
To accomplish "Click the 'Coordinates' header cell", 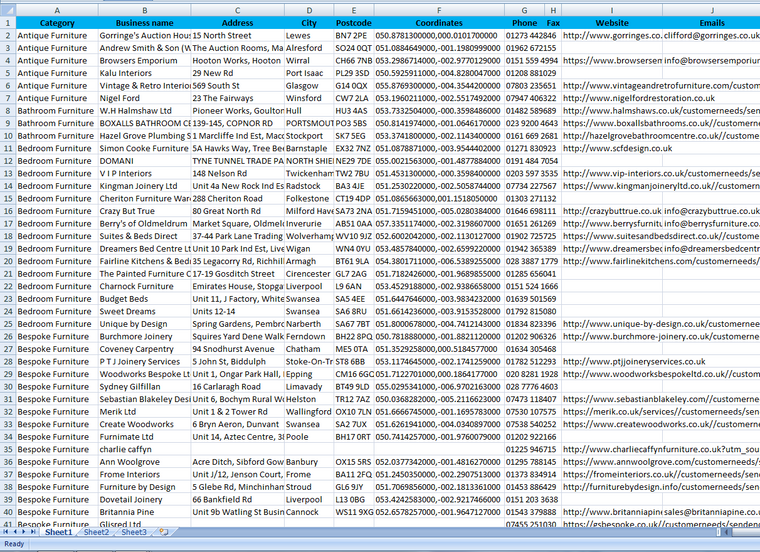I will coord(439,23).
